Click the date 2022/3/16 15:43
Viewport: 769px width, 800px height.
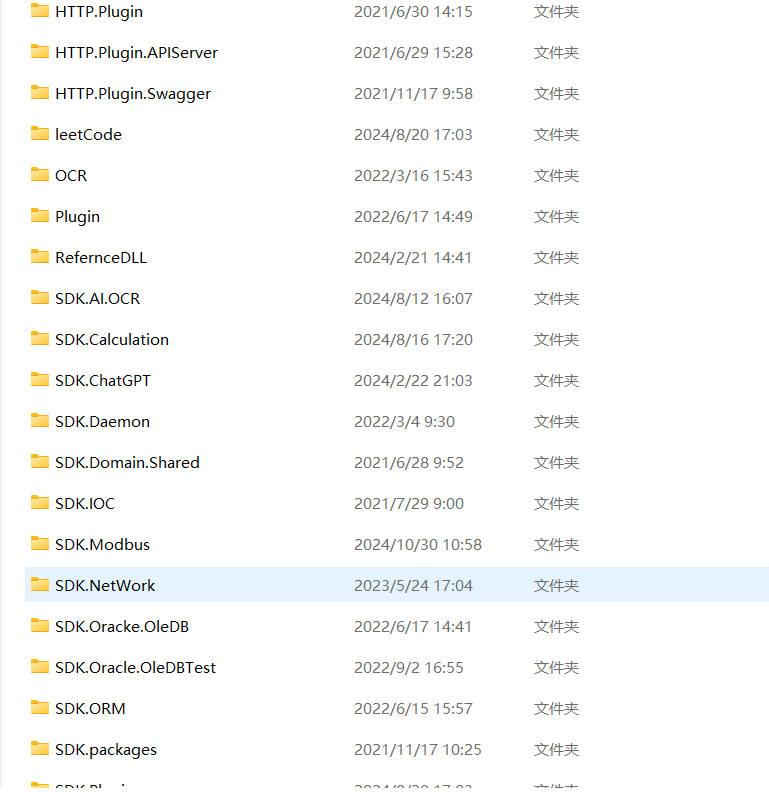pos(413,176)
